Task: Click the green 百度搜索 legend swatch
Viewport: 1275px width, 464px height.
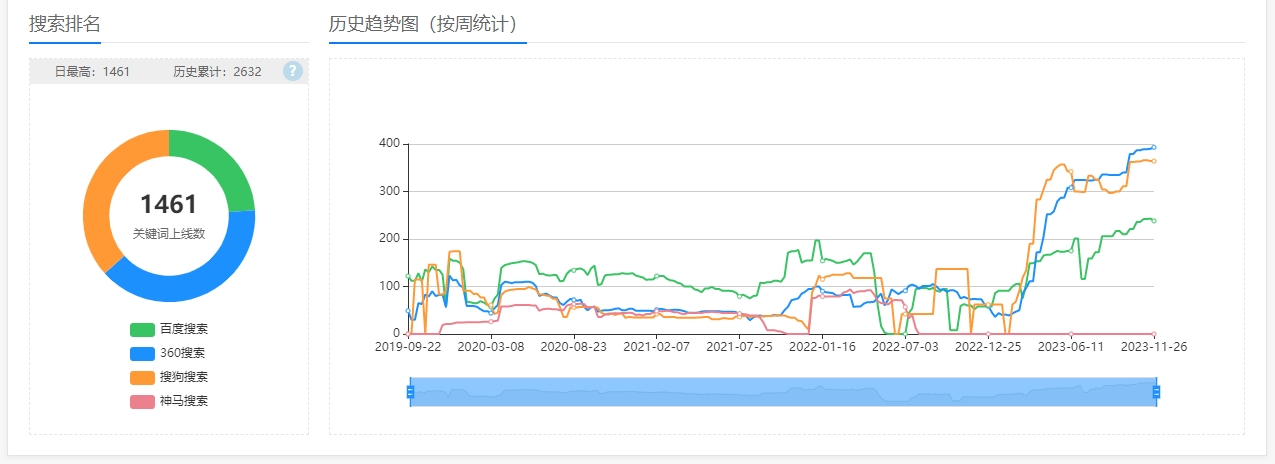Action: point(142,329)
